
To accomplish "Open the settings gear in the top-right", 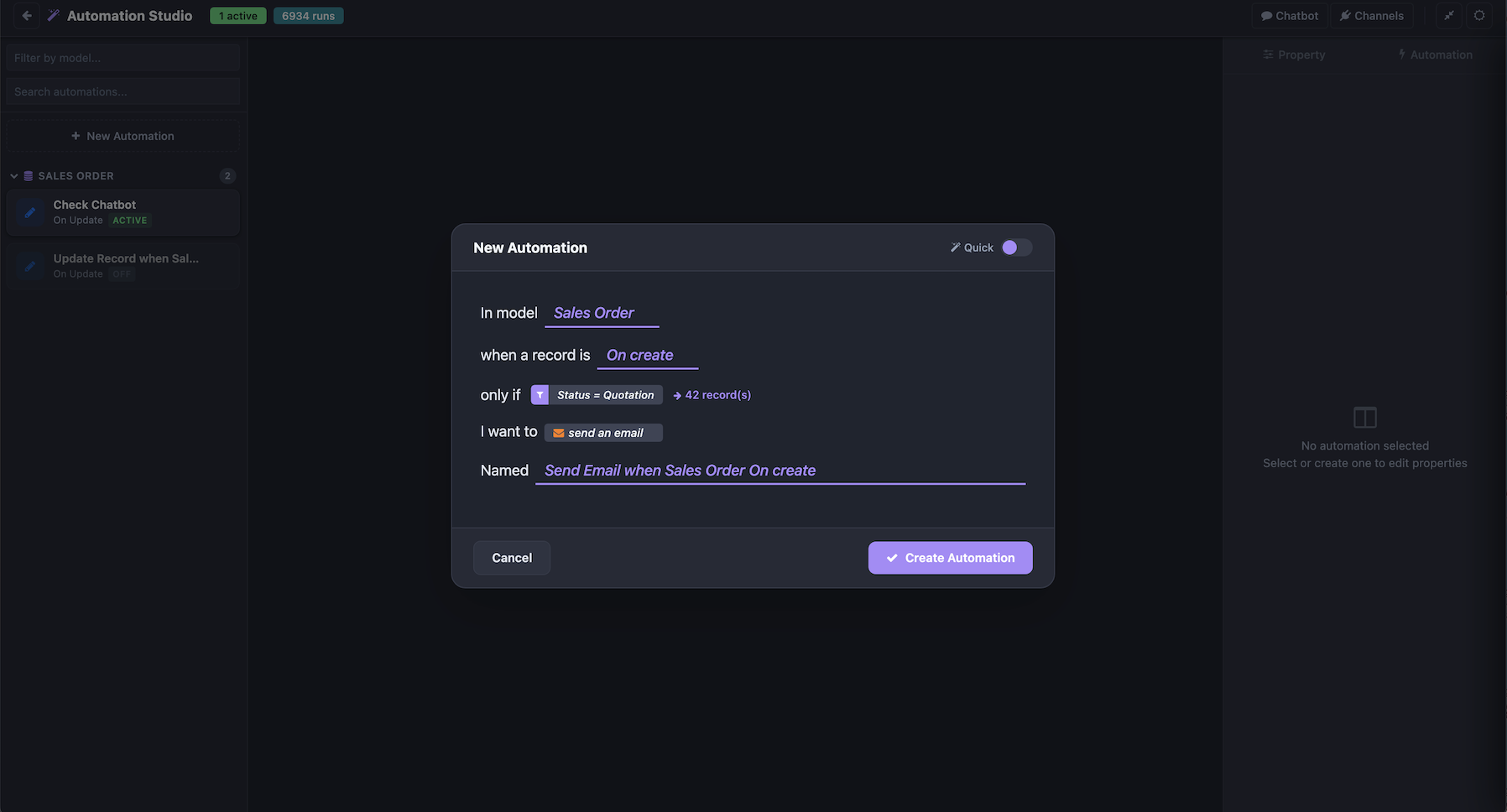I will (x=1479, y=15).
